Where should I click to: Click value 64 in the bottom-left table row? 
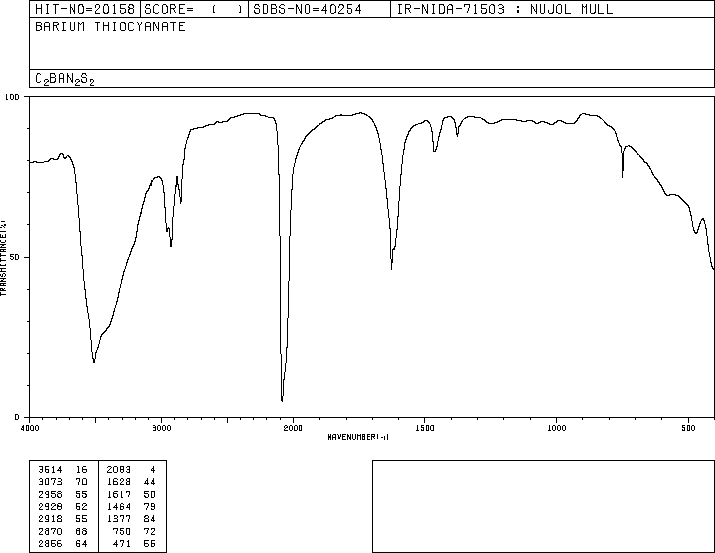click(81, 544)
